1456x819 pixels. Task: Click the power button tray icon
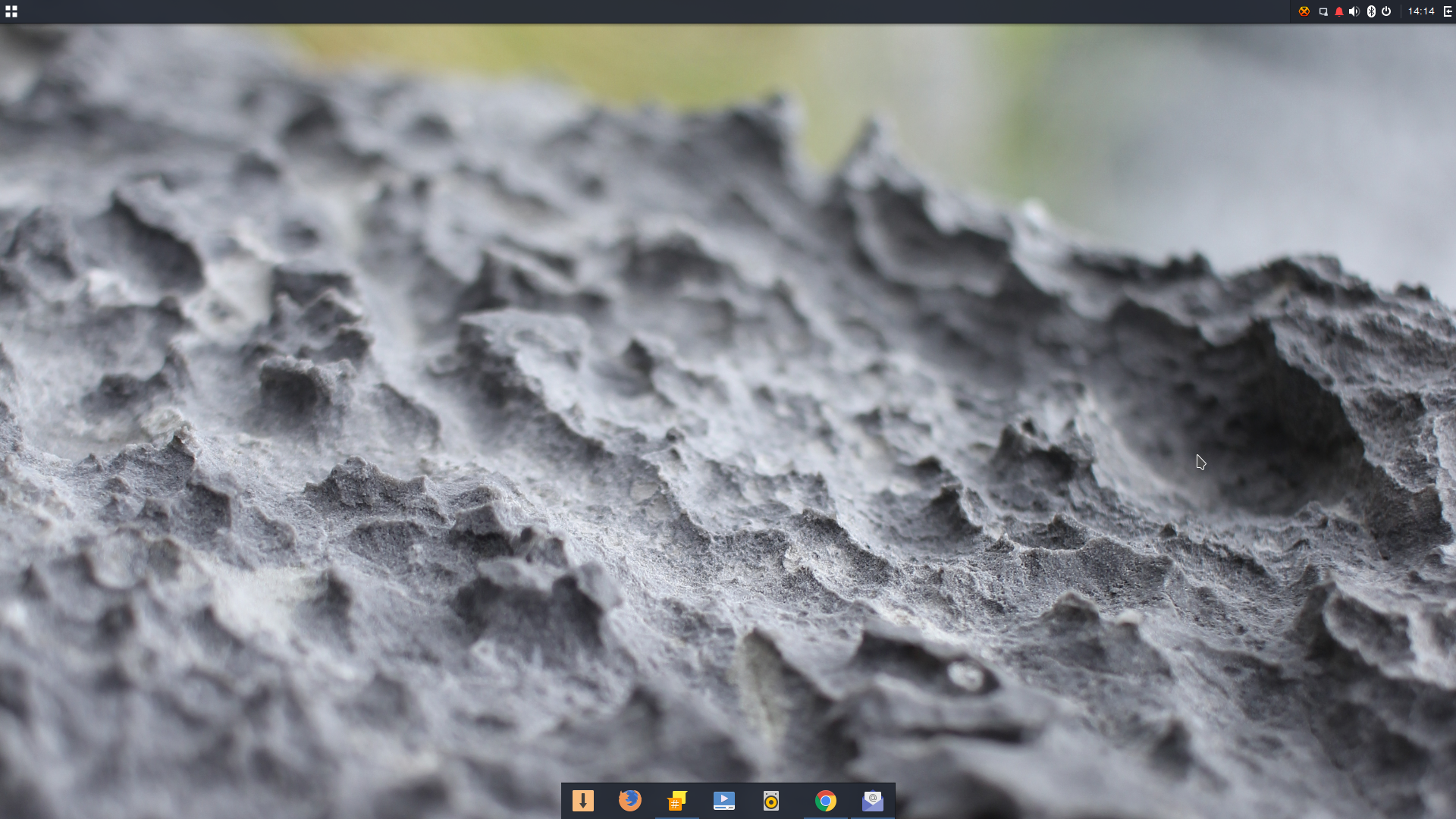(x=1386, y=11)
